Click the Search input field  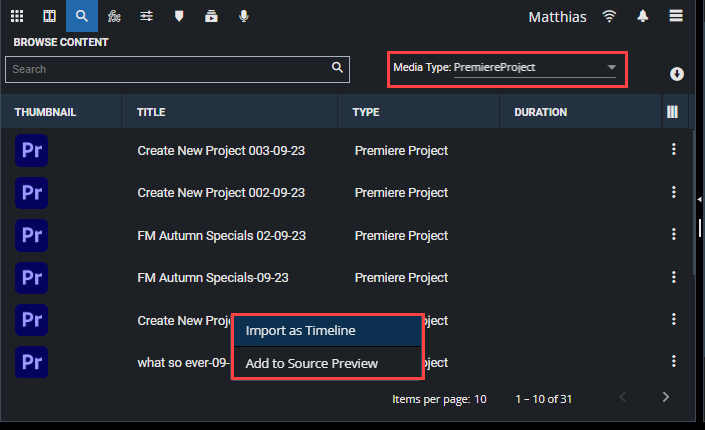[170, 69]
